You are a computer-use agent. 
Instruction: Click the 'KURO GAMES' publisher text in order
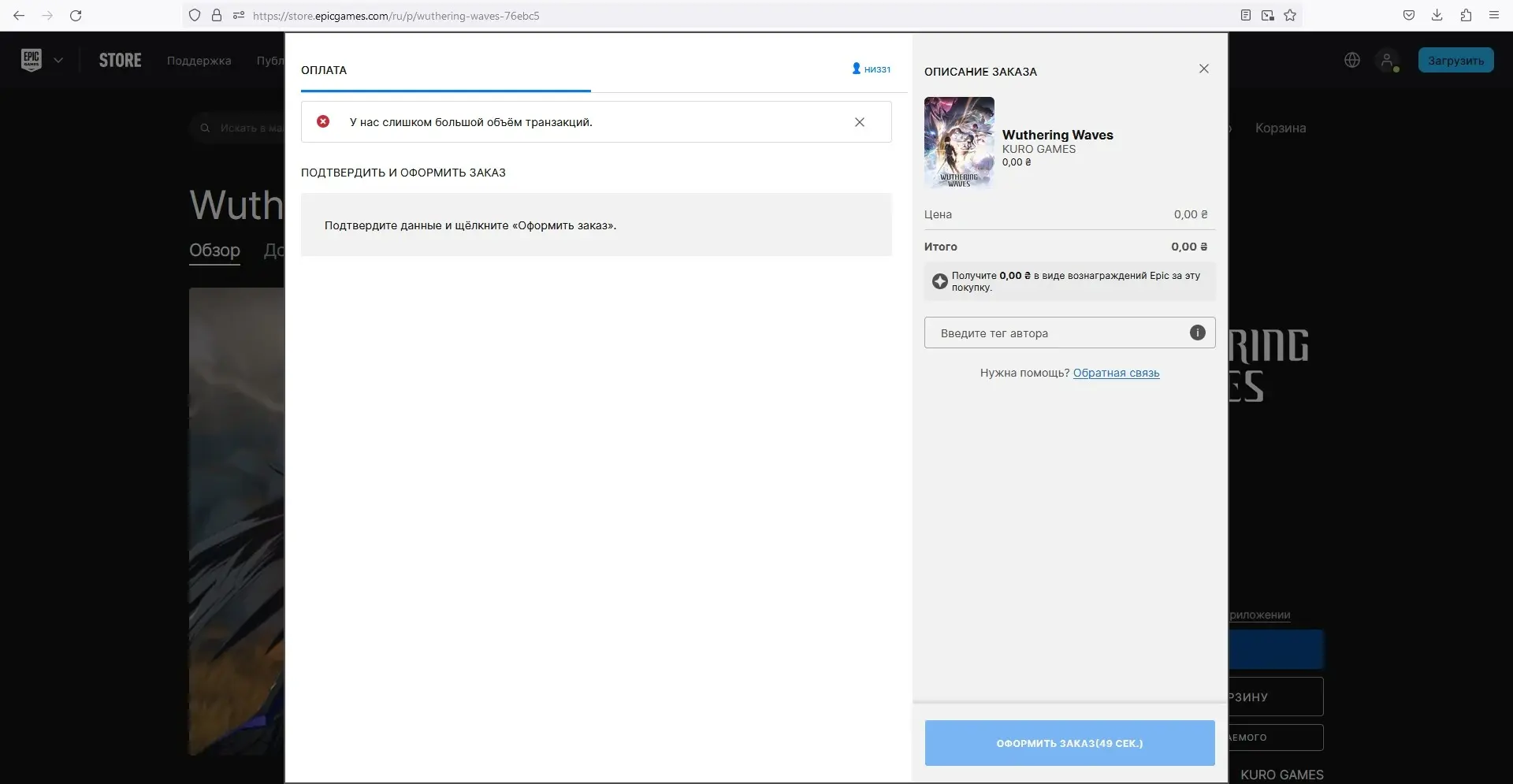pyautogui.click(x=1039, y=149)
